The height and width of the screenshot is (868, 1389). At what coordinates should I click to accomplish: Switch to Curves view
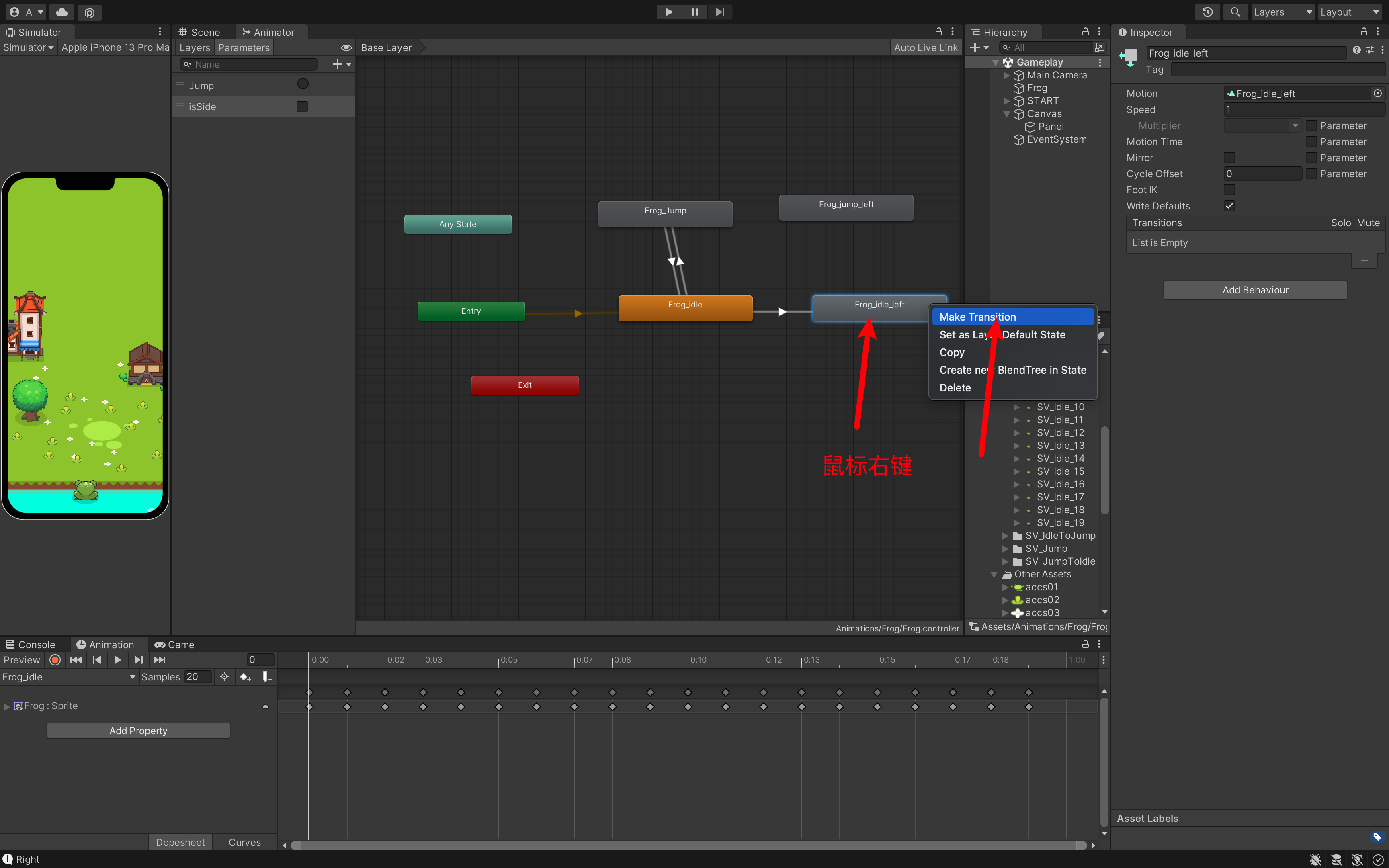point(244,842)
